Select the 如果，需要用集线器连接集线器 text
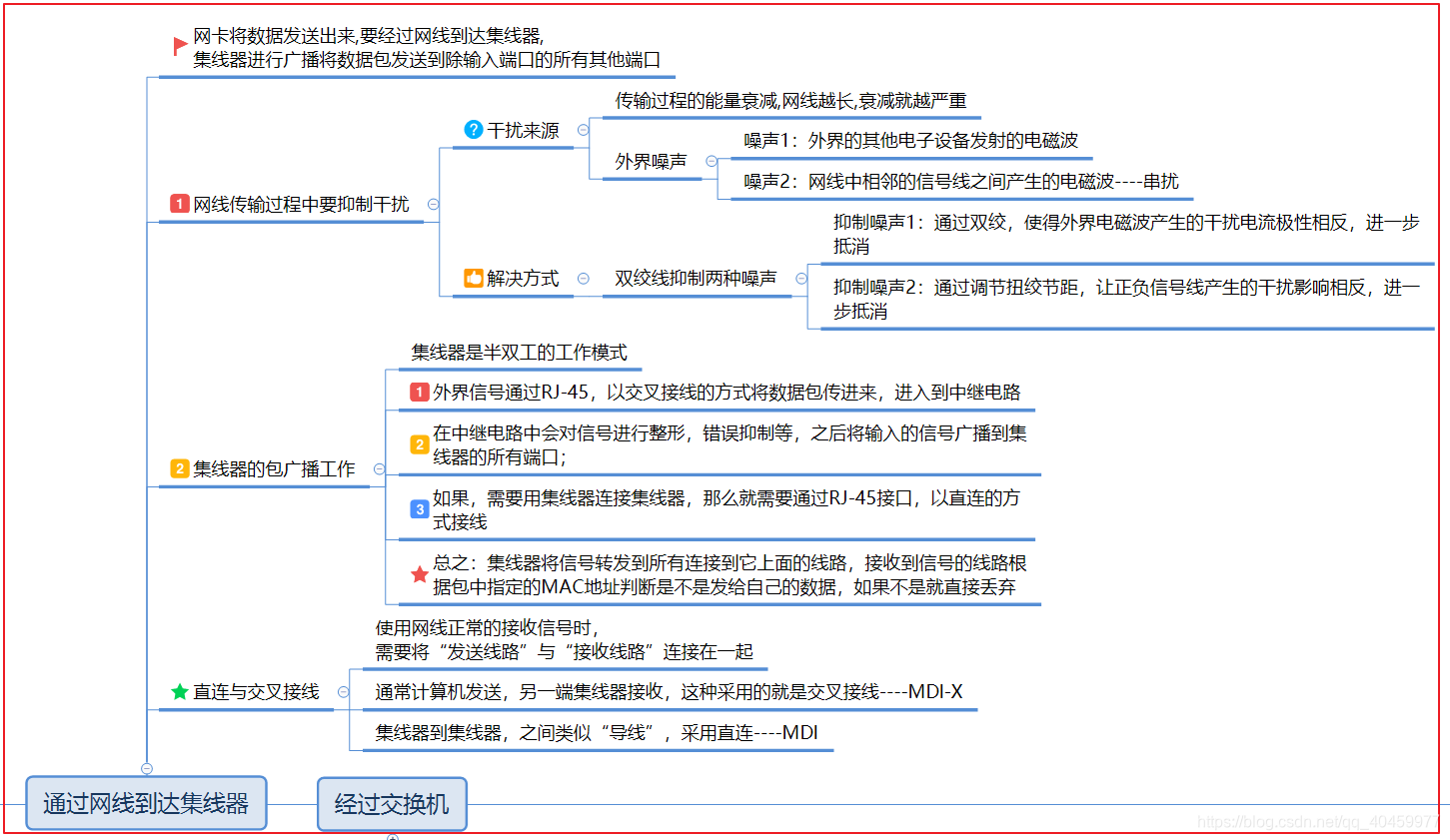 pyautogui.click(x=726, y=509)
